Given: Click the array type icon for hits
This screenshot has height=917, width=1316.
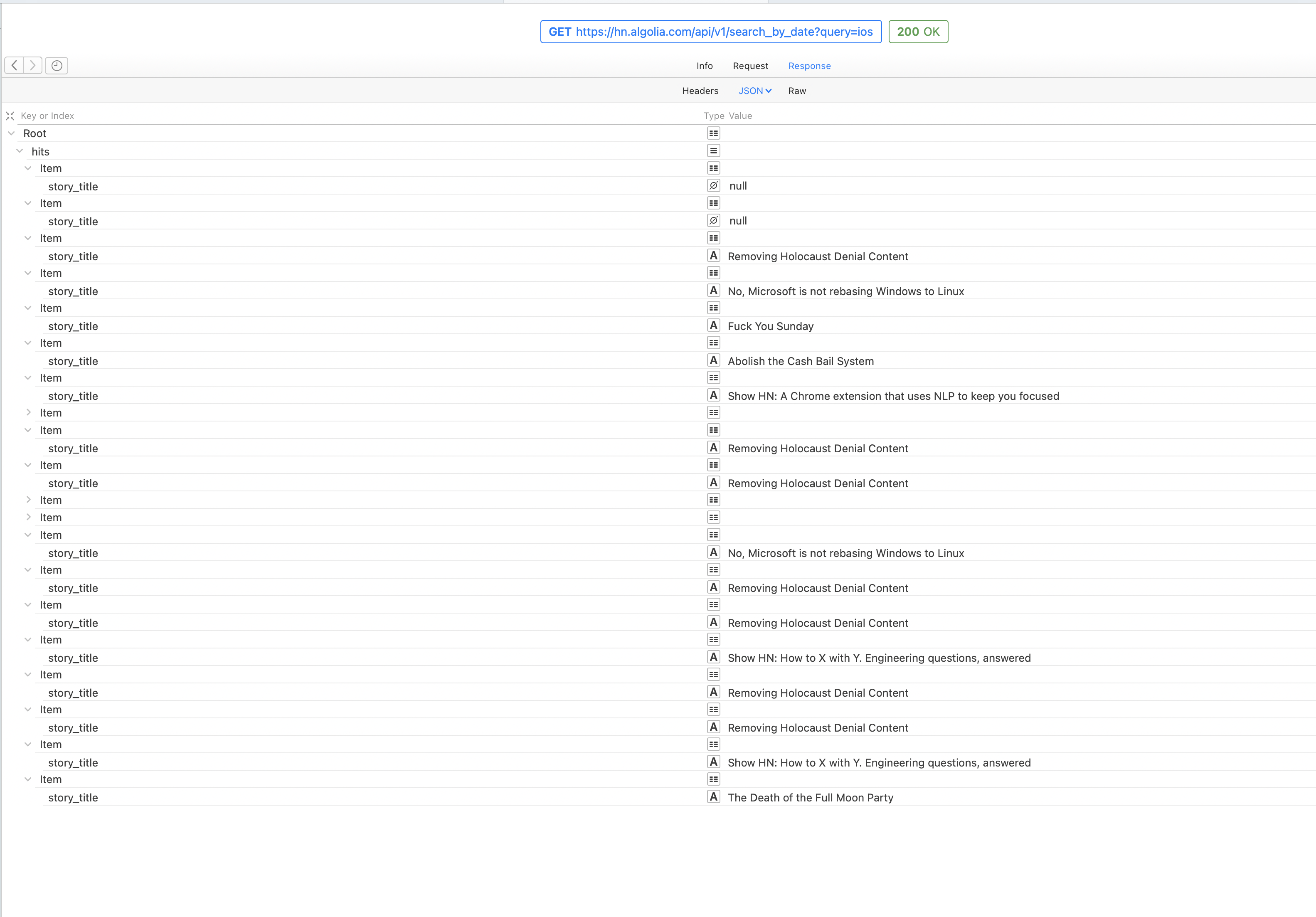Looking at the screenshot, I should 713,151.
